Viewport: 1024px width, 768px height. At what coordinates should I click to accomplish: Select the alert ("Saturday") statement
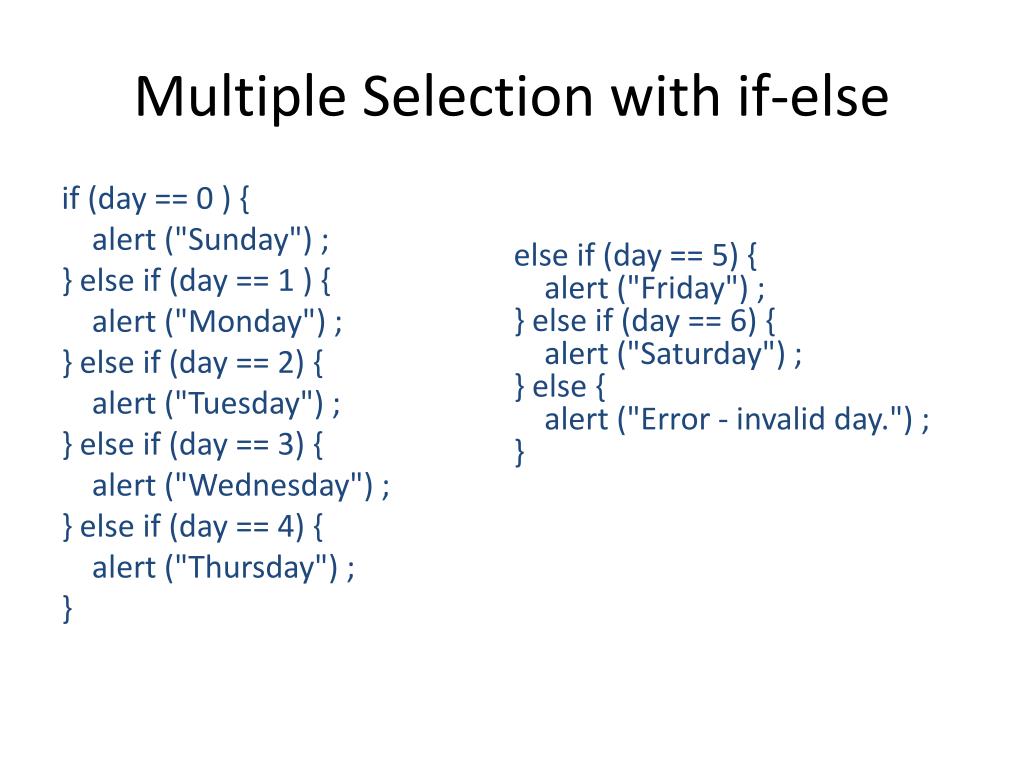673,354
